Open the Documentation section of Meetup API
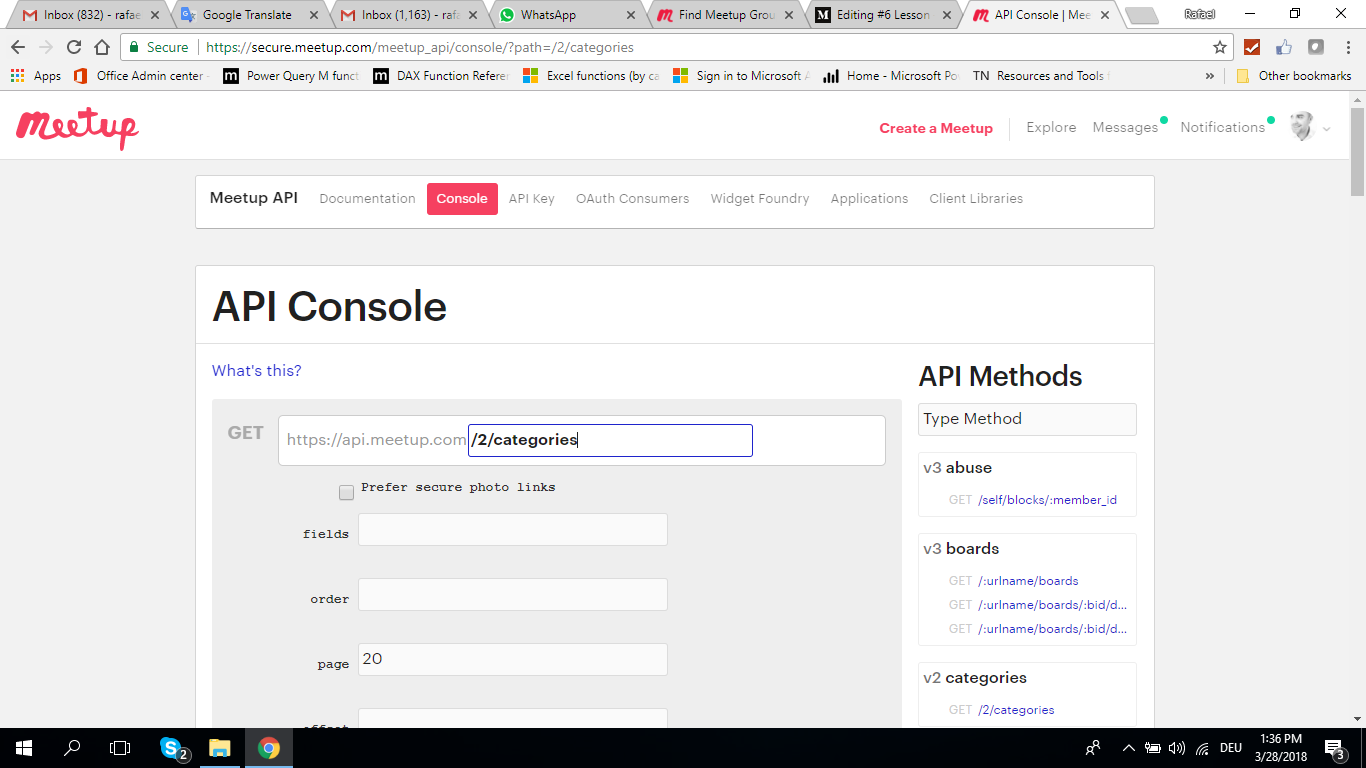 click(x=367, y=198)
